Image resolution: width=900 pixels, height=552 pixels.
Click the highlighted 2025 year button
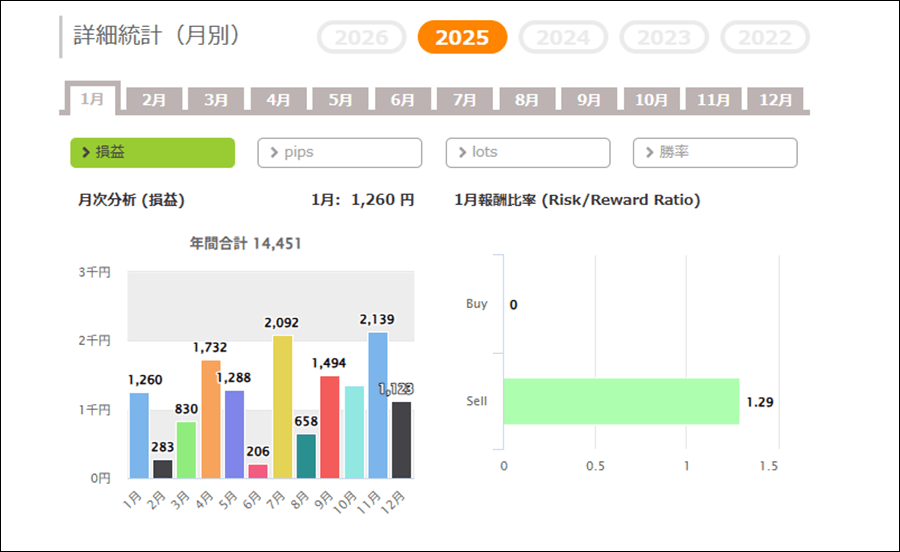(462, 38)
